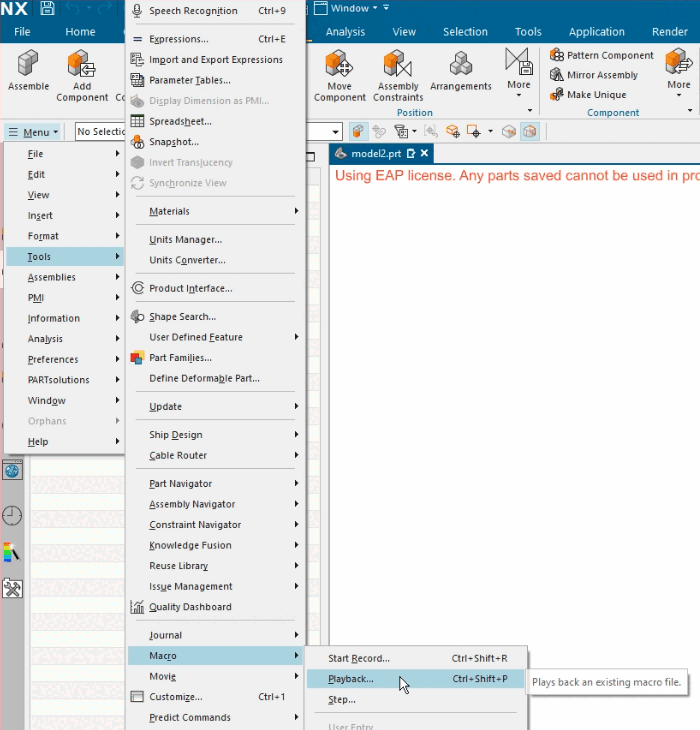Viewport: 700px width, 730px height.
Task: Click the color palette sidebar icon
Action: [x=12, y=552]
